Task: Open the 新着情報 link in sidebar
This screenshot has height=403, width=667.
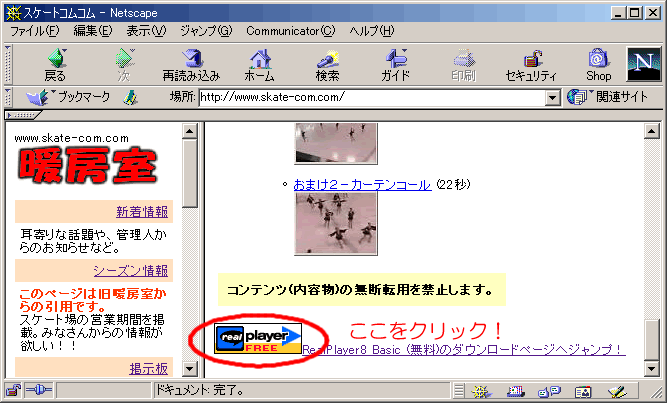Action: (x=142, y=212)
